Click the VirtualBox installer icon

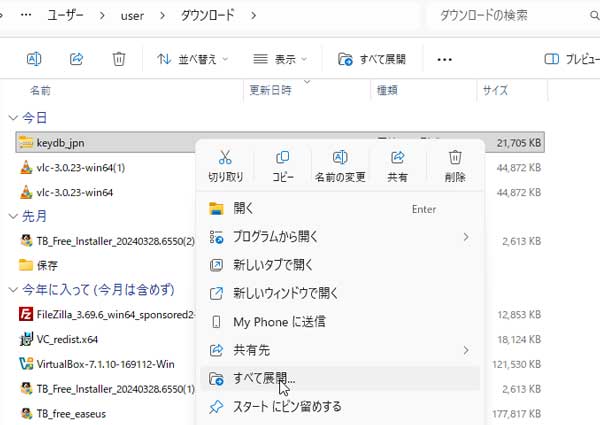point(26,364)
